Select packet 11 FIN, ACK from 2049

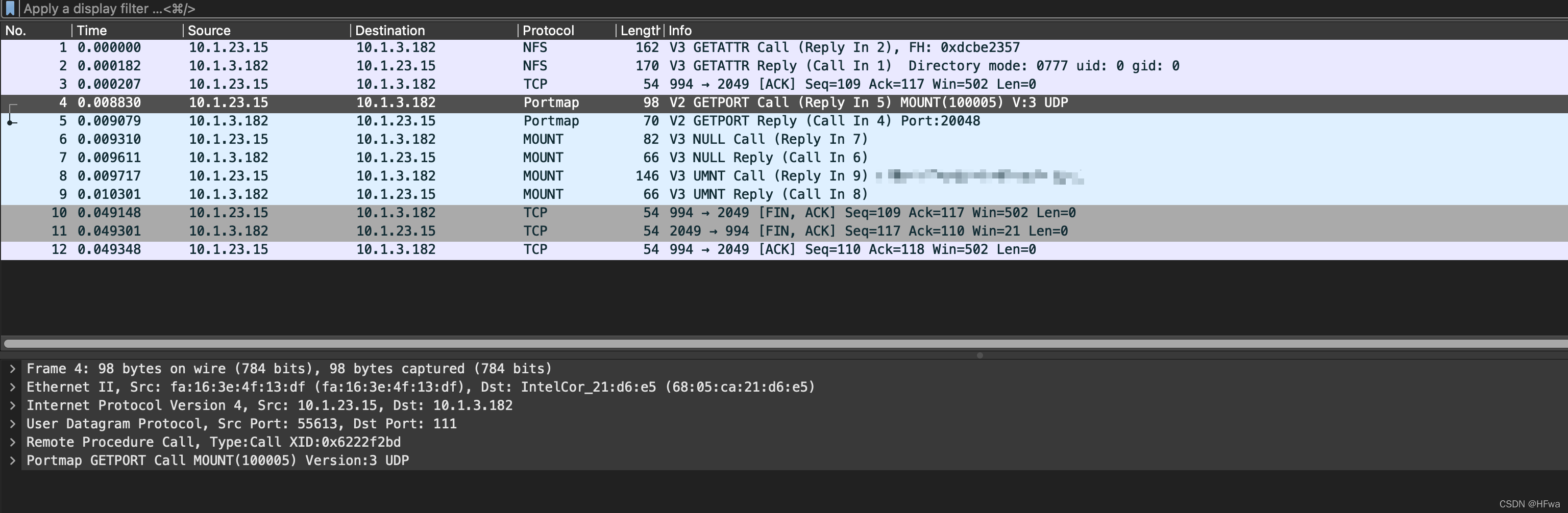(x=784, y=231)
